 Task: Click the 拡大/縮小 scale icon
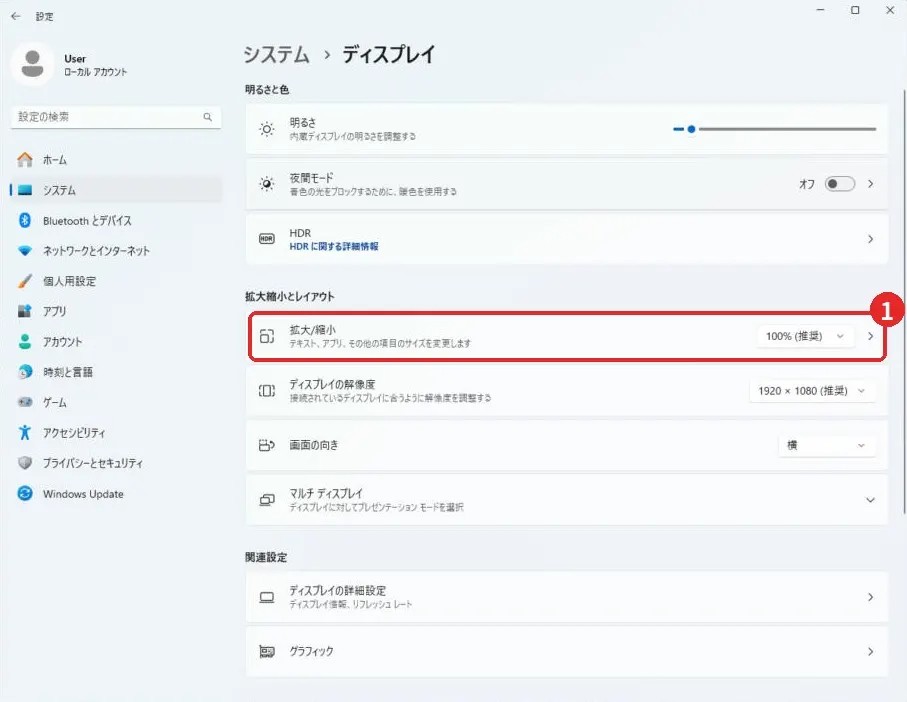pyautogui.click(x=267, y=336)
